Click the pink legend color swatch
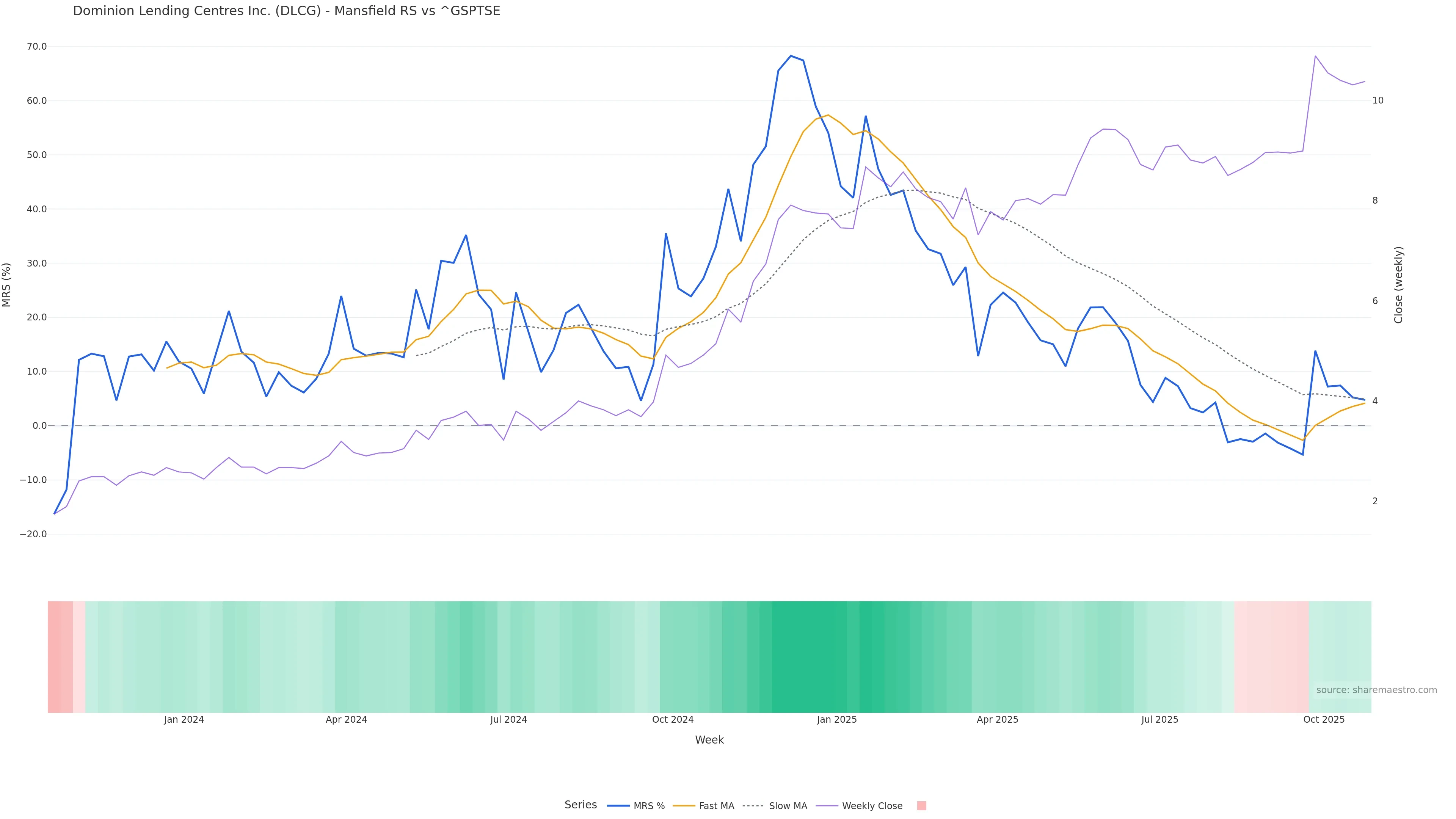 [921, 806]
